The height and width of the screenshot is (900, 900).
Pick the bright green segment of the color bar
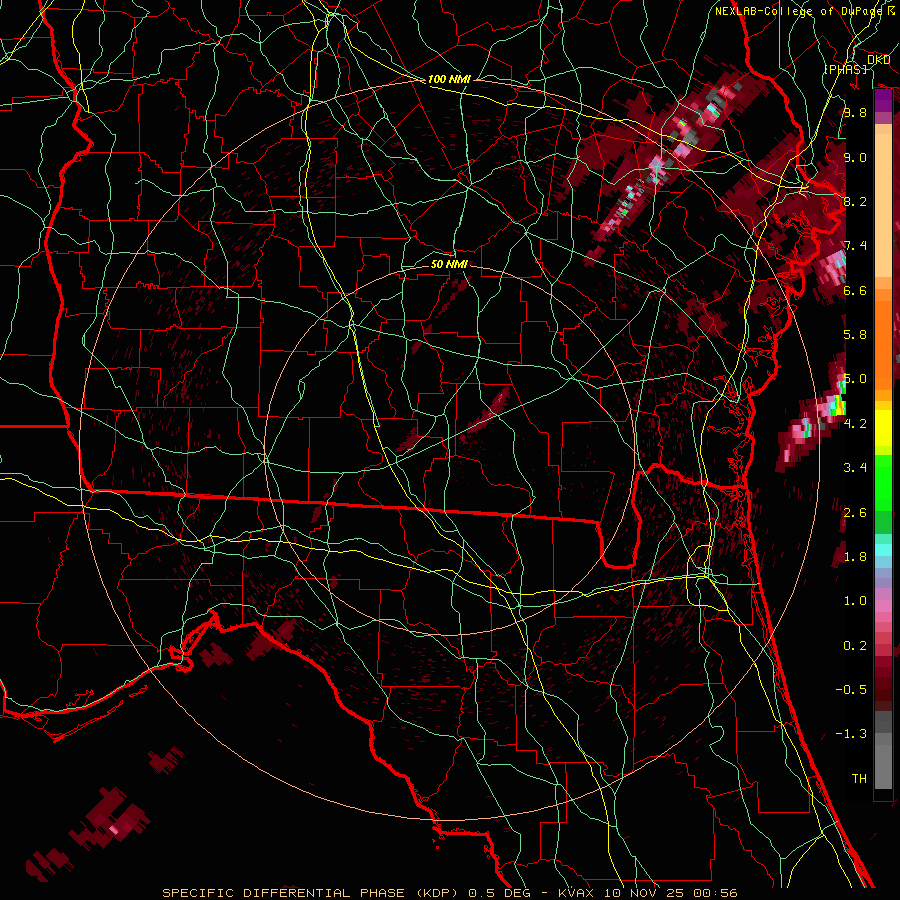pyautogui.click(x=883, y=485)
